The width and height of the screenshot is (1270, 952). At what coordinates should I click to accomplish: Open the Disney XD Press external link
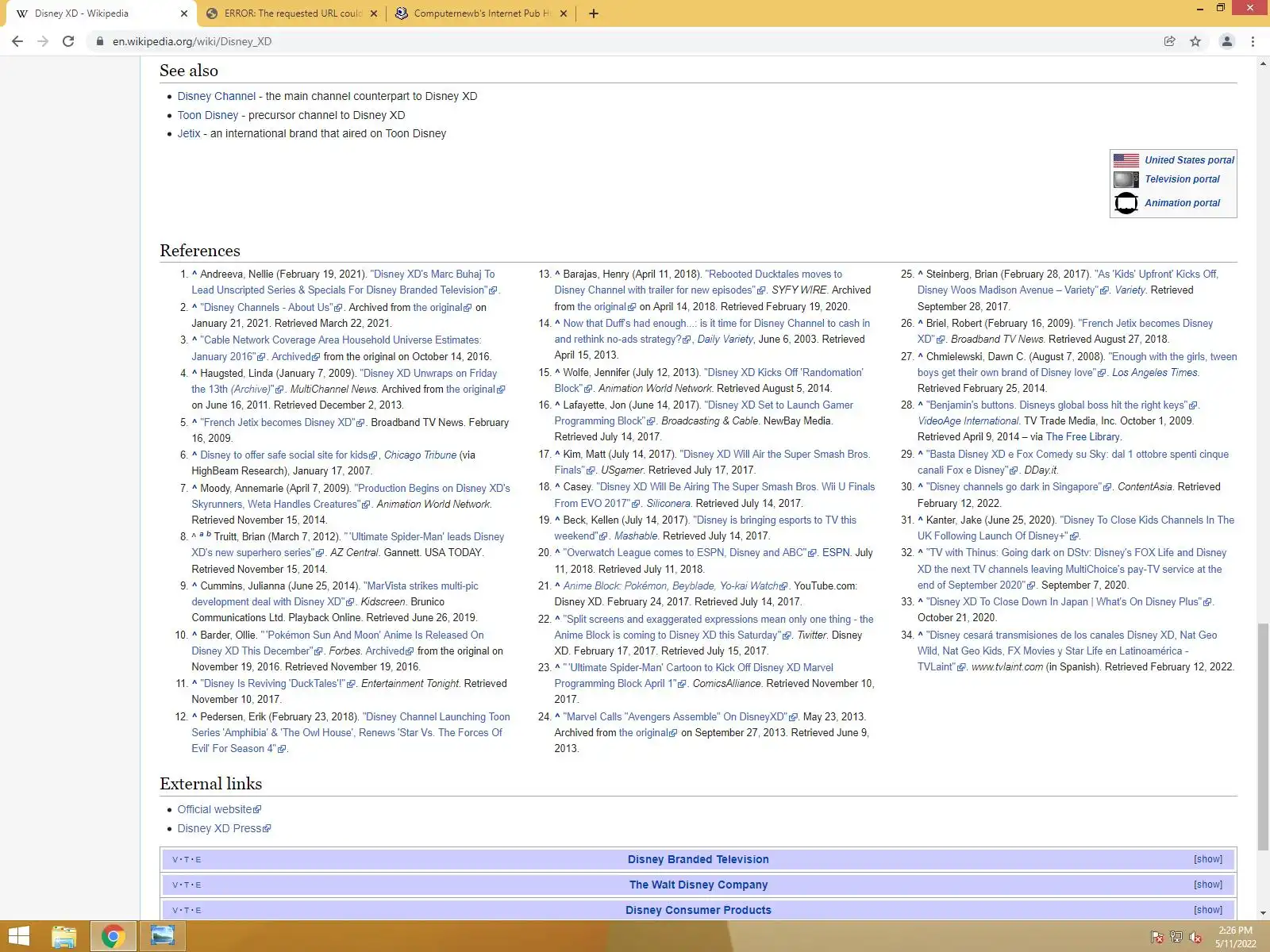point(224,828)
